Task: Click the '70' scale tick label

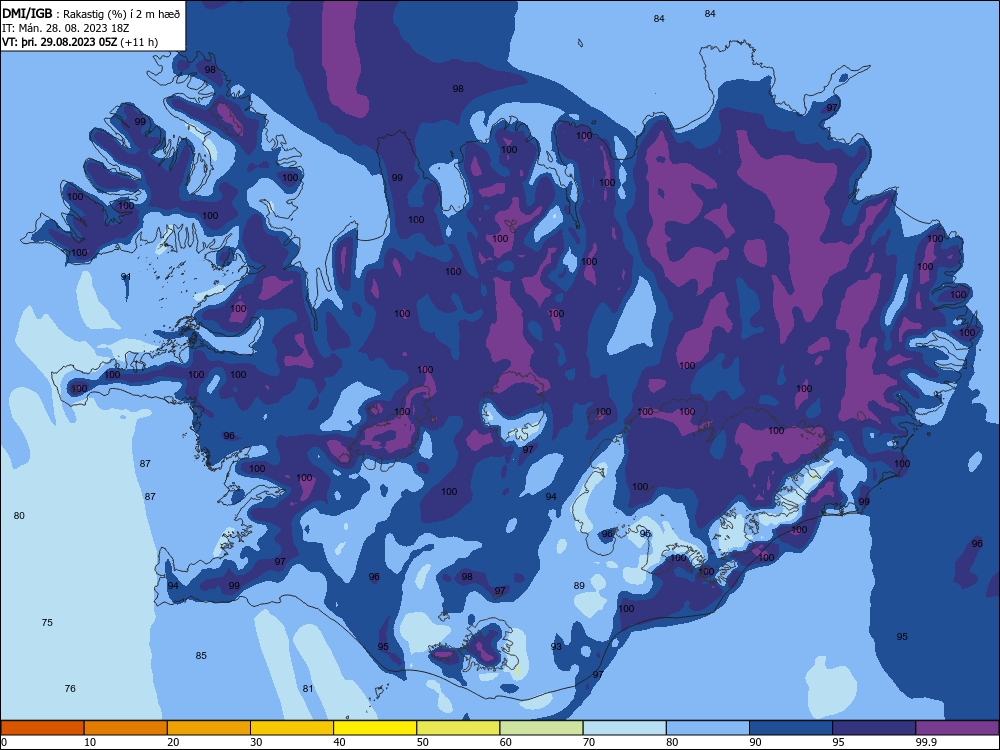Action: pos(589,742)
